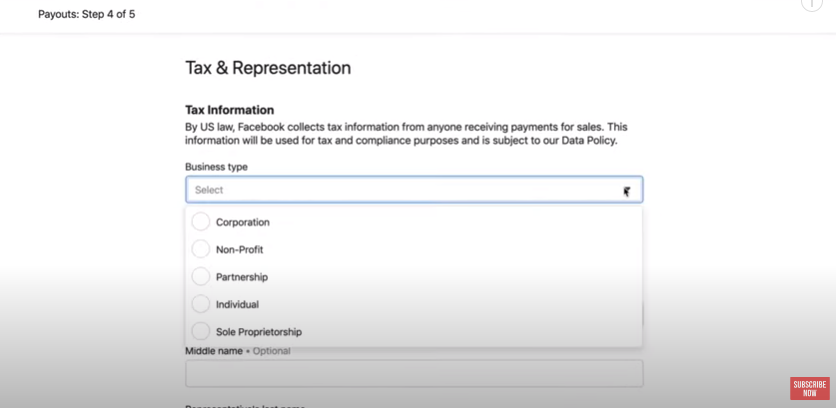Click the Tax Information section title
This screenshot has height=408, width=836.
pos(229,110)
